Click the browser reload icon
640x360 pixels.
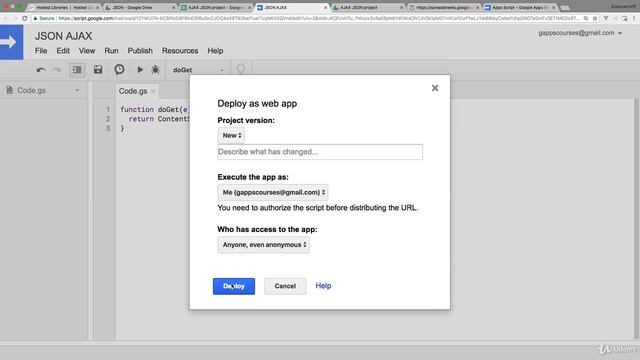coord(24,18)
